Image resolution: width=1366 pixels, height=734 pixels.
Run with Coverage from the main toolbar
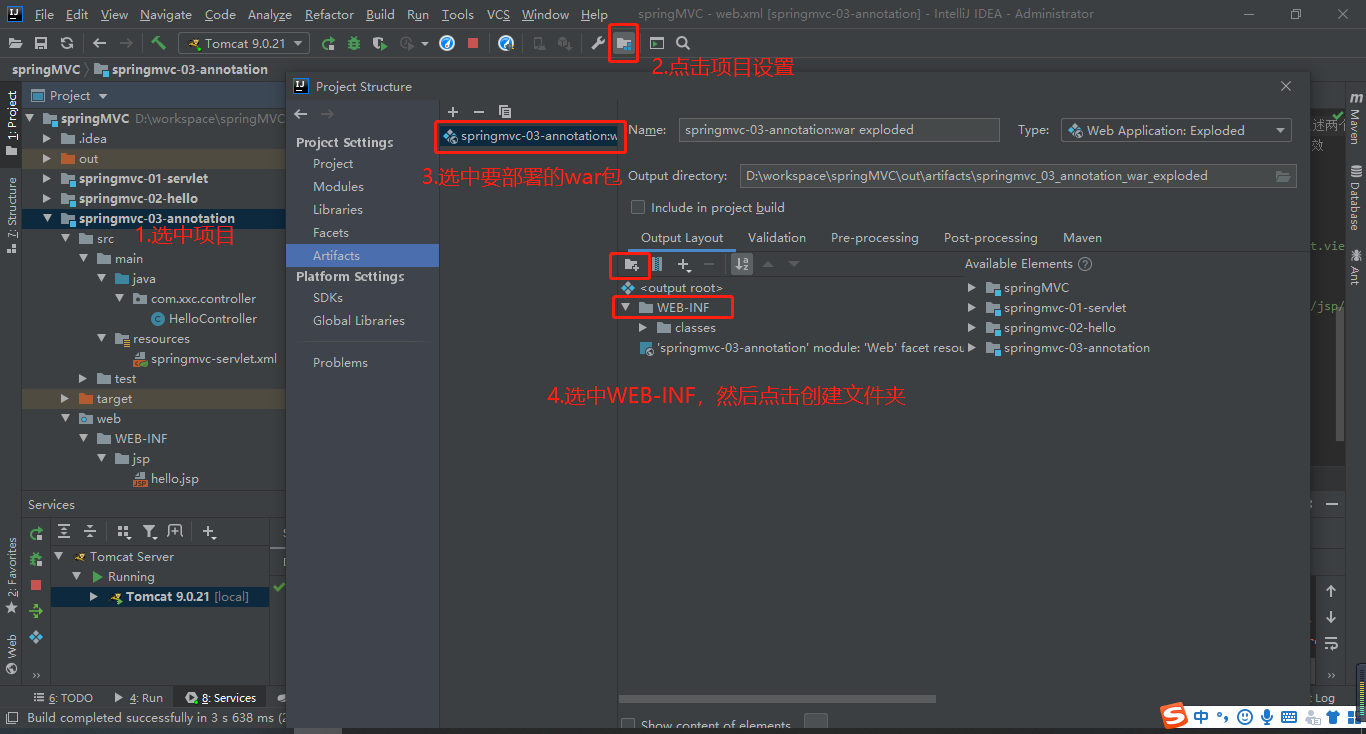pyautogui.click(x=379, y=43)
